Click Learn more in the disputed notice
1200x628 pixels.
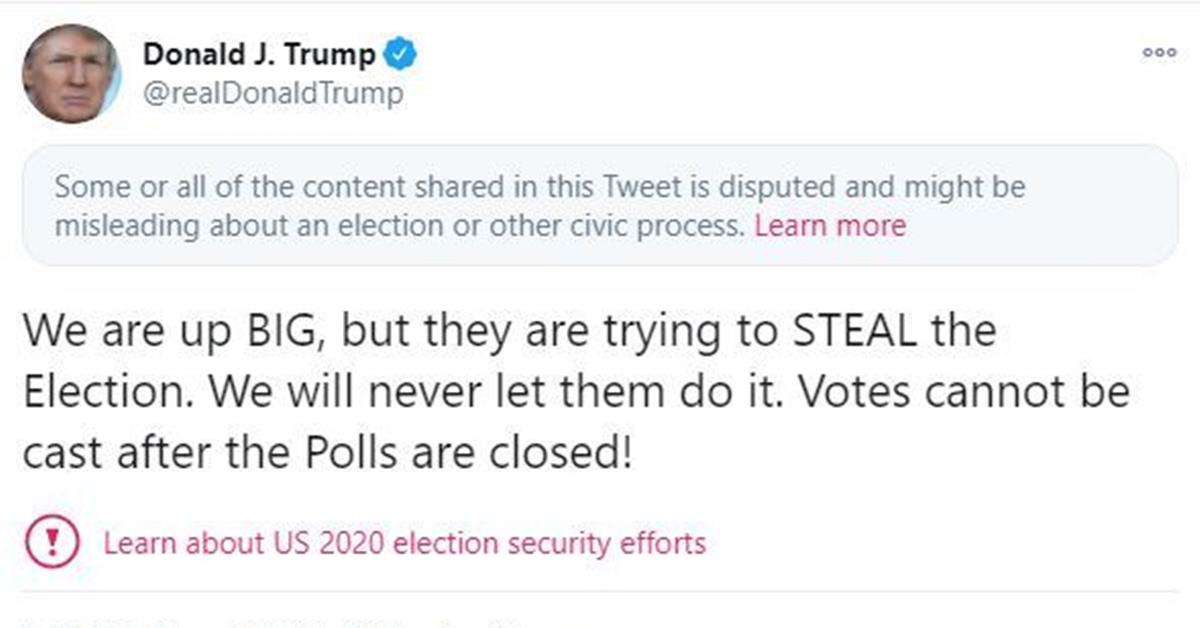point(829,226)
